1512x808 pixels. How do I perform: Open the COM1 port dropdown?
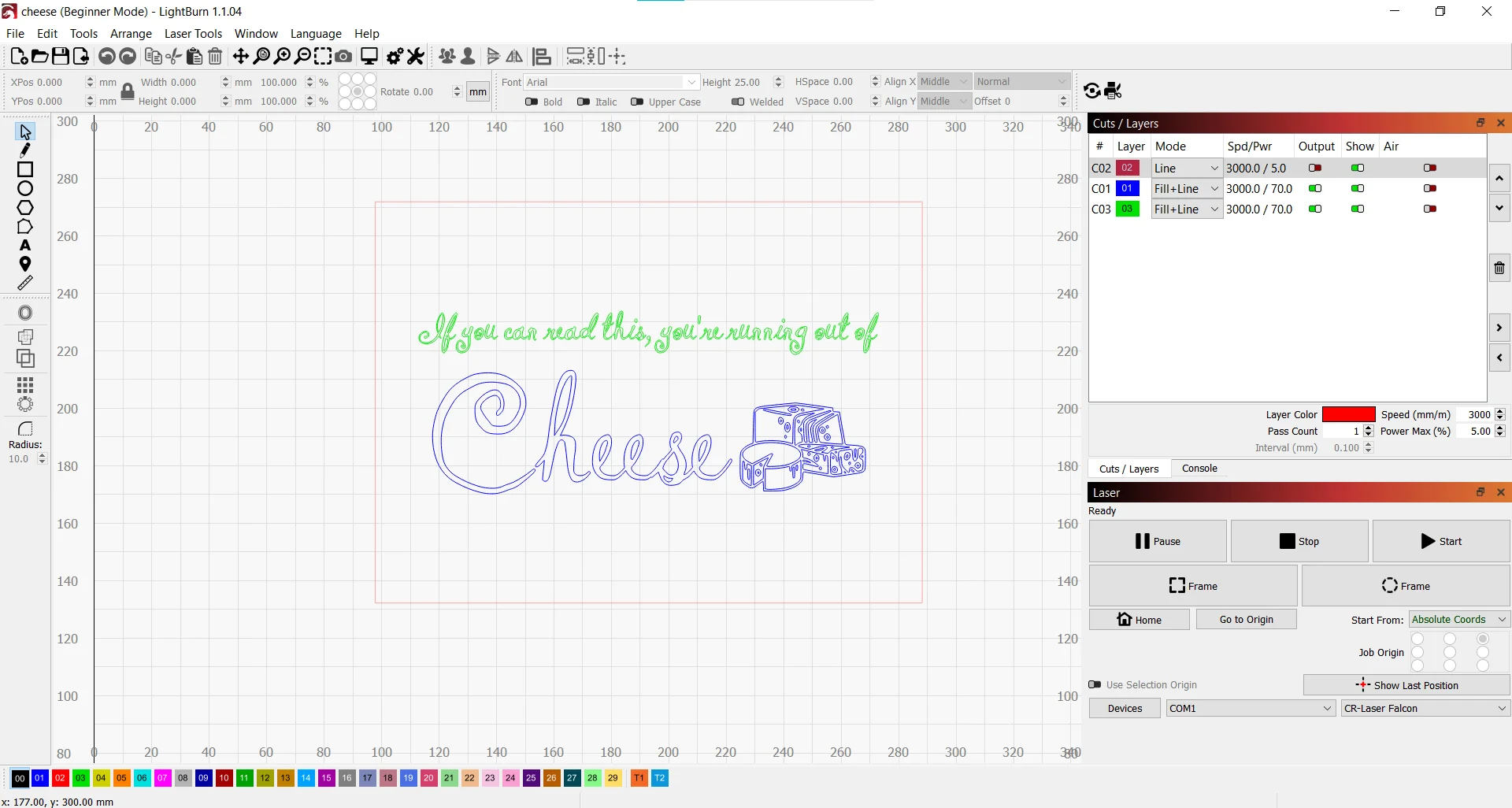pos(1250,709)
